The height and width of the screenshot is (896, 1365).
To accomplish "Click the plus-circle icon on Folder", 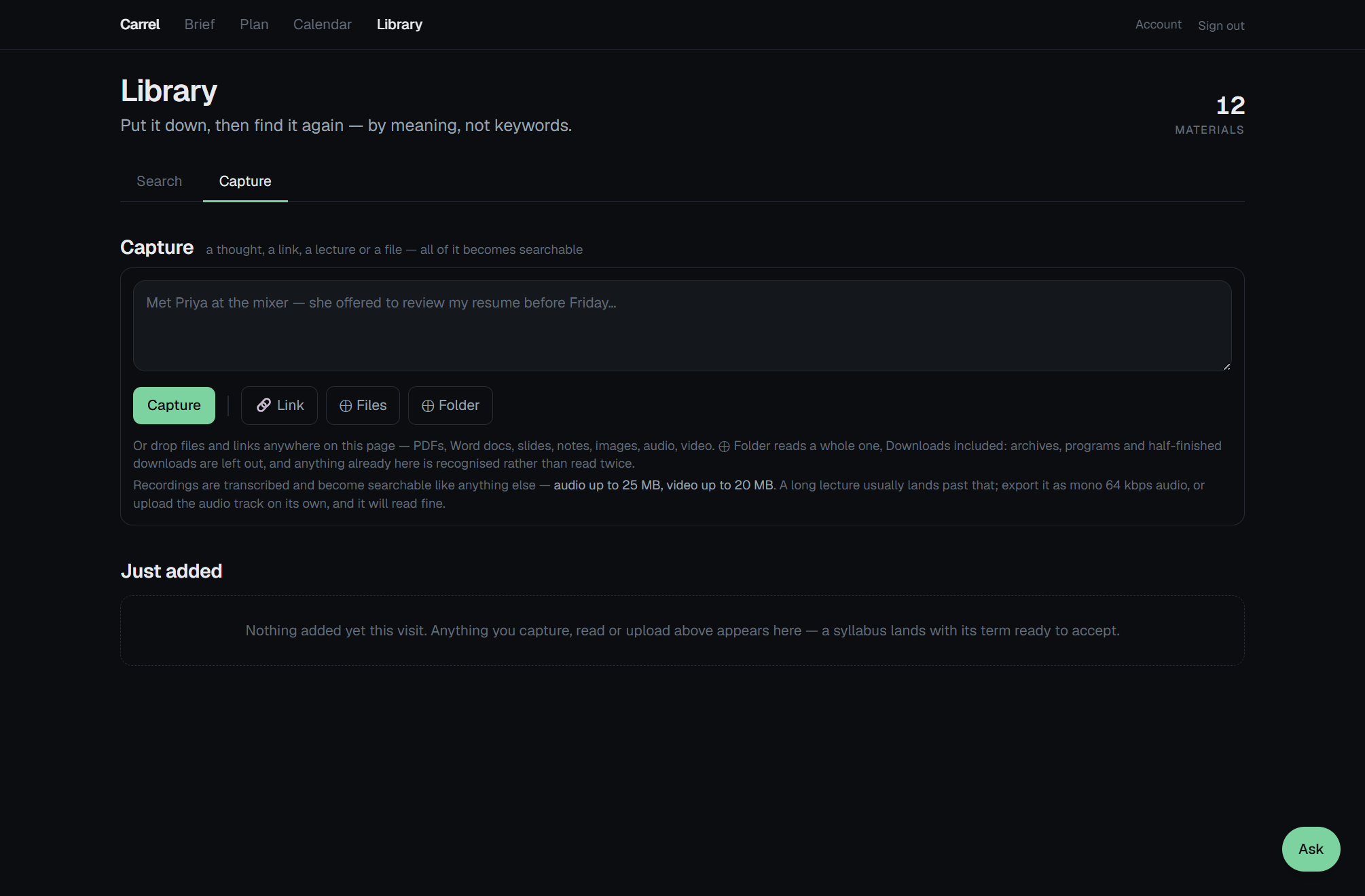I will [428, 406].
